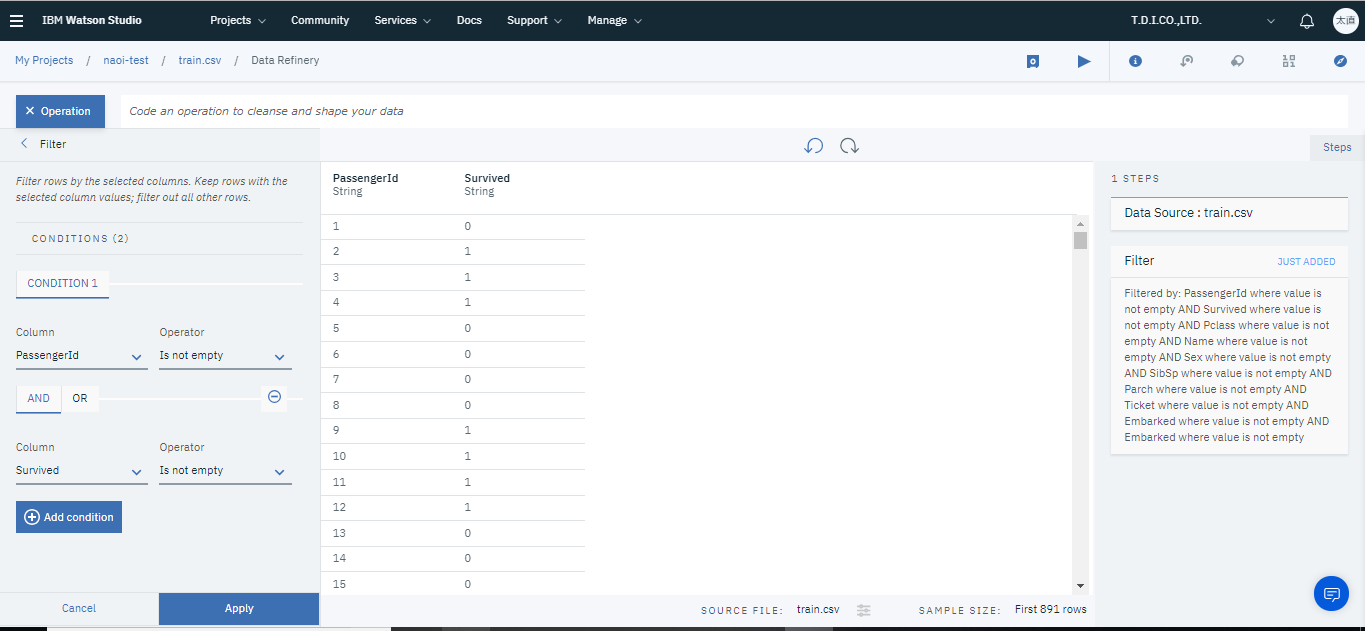Open the information panel icon
The width and height of the screenshot is (1365, 631).
tap(1135, 61)
